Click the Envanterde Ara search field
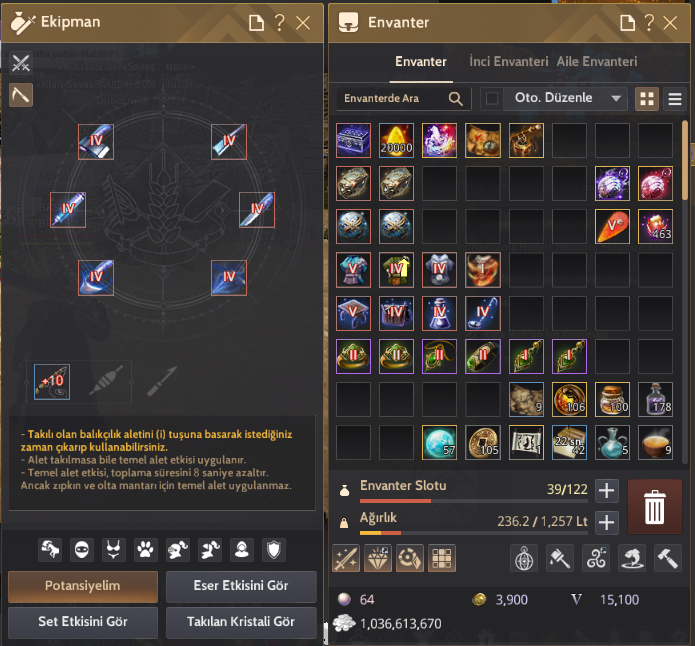 coord(392,98)
